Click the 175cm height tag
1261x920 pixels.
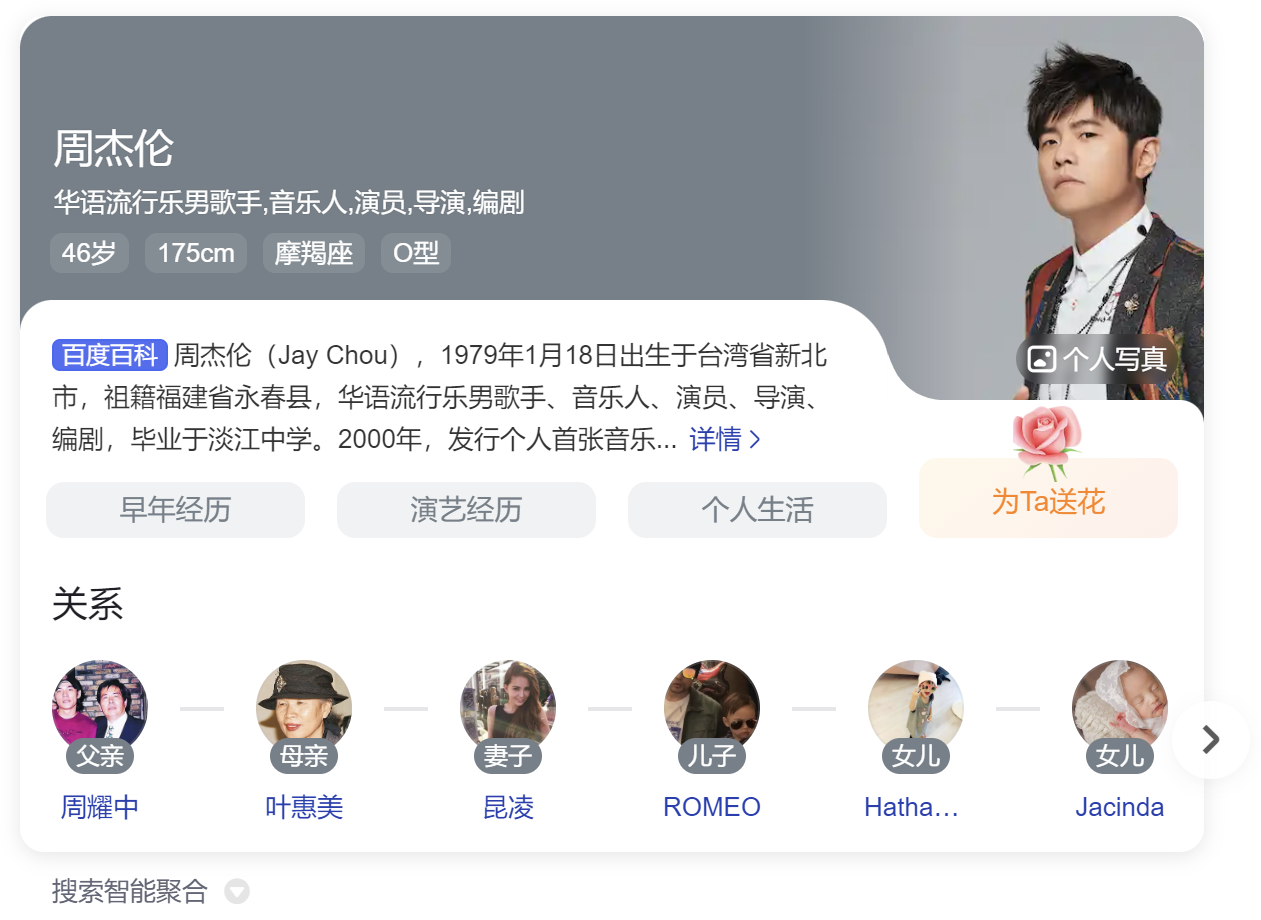(x=196, y=253)
